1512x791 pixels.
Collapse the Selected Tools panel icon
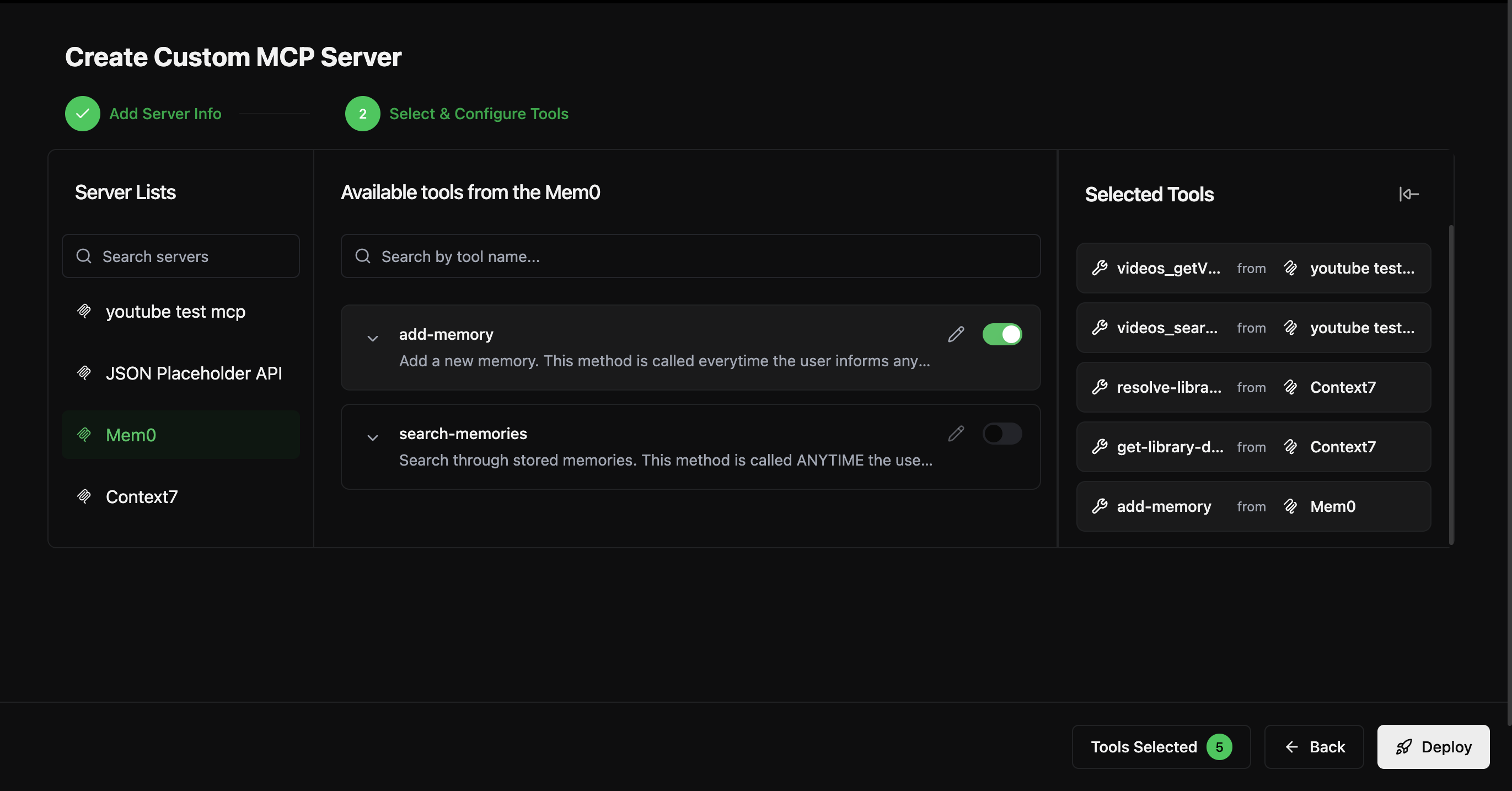point(1408,194)
